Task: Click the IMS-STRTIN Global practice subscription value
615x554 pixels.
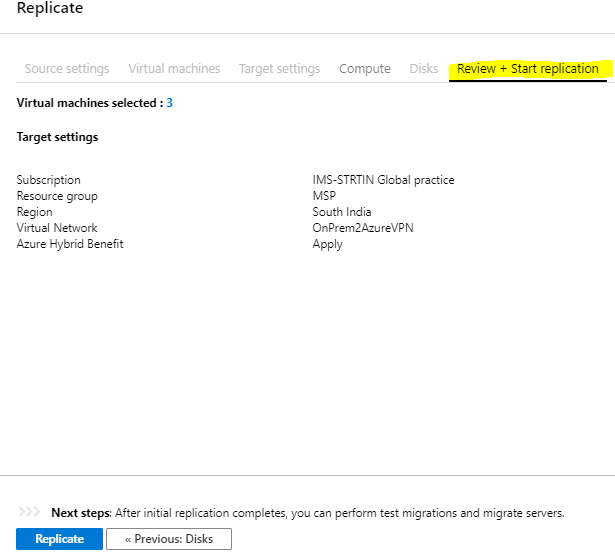Action: [383, 180]
